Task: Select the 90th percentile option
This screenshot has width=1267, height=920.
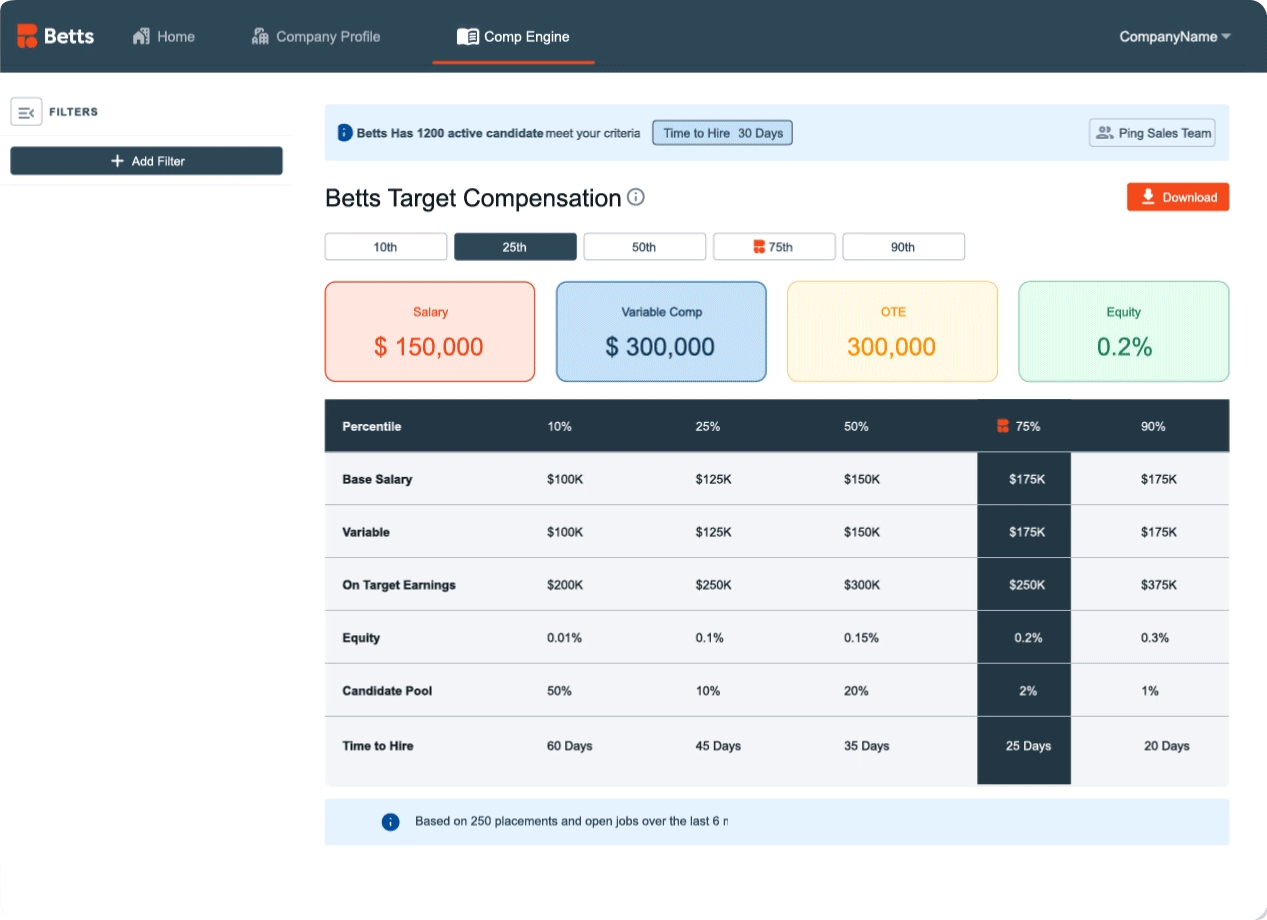Action: [903, 247]
